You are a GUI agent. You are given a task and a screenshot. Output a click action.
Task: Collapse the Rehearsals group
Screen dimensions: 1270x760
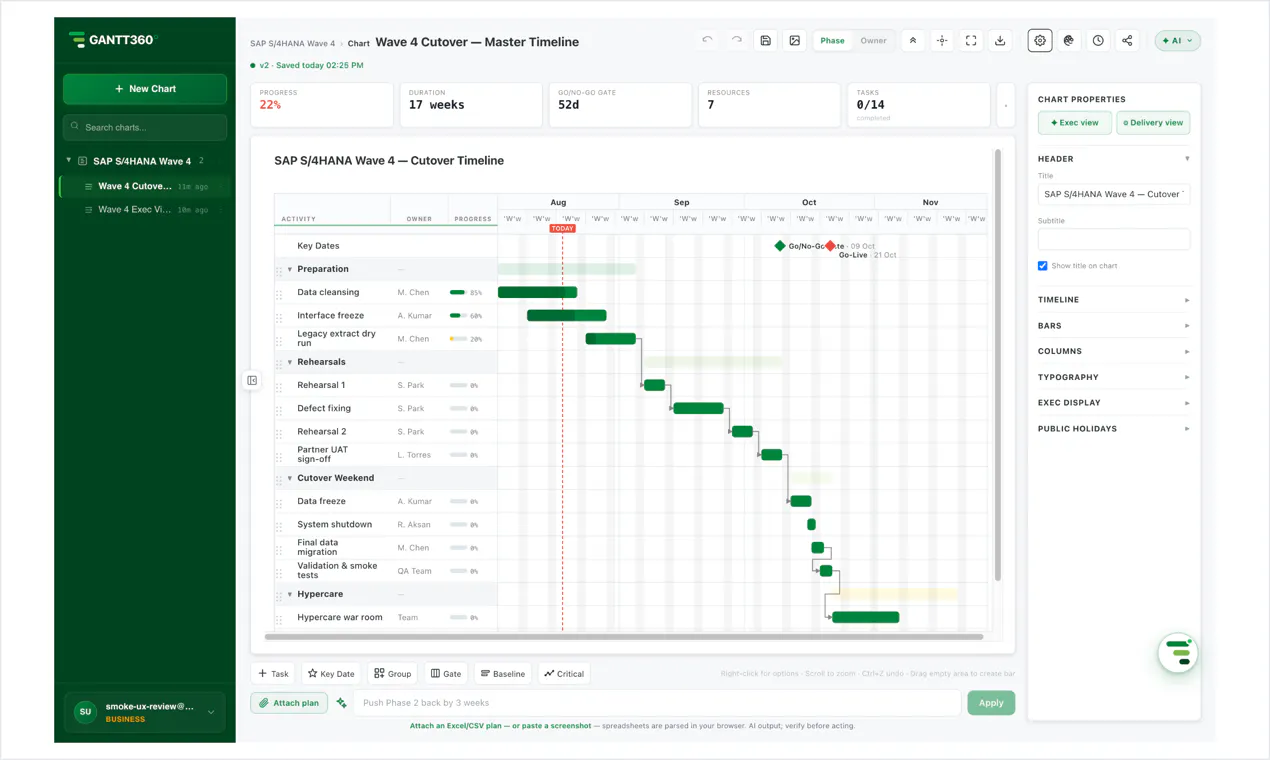coord(290,362)
